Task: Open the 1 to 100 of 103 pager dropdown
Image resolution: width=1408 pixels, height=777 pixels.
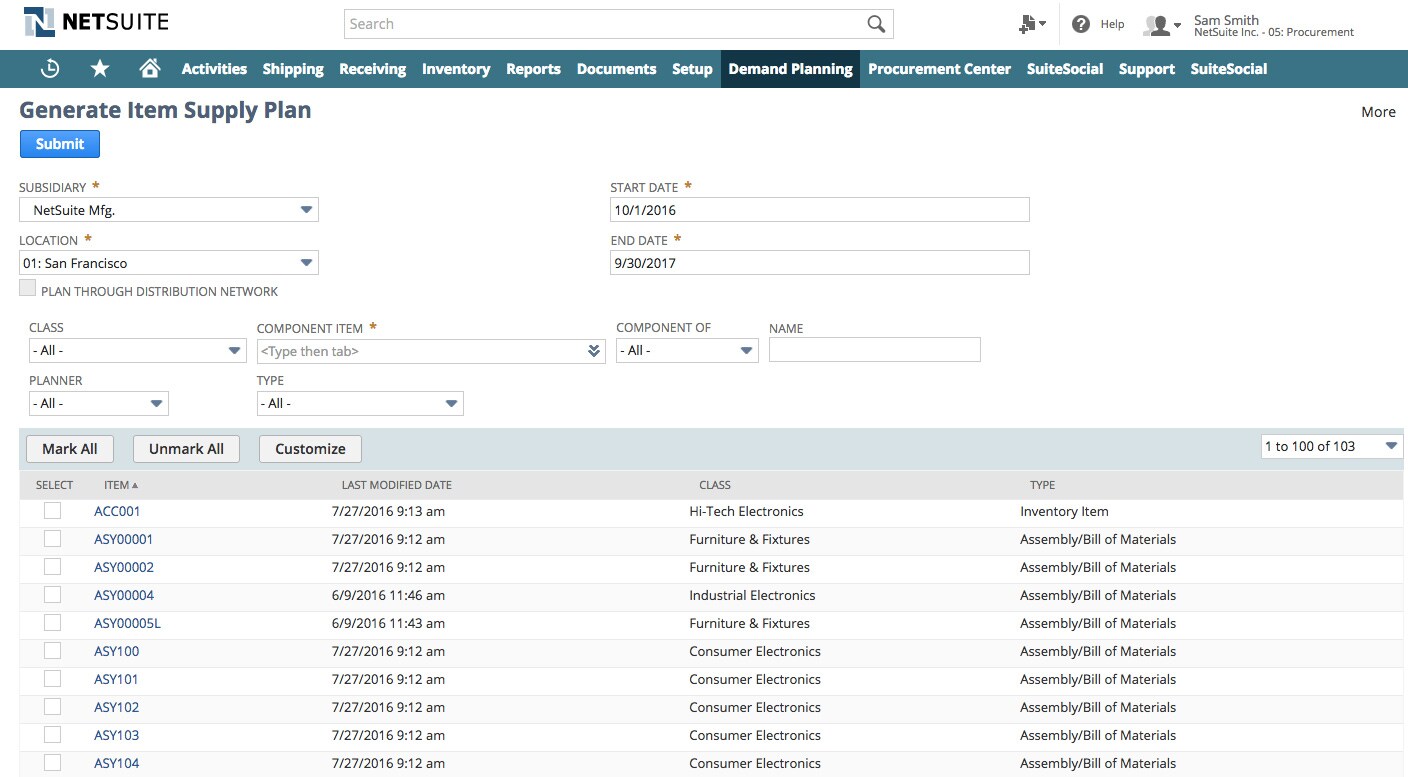Action: (1332, 446)
